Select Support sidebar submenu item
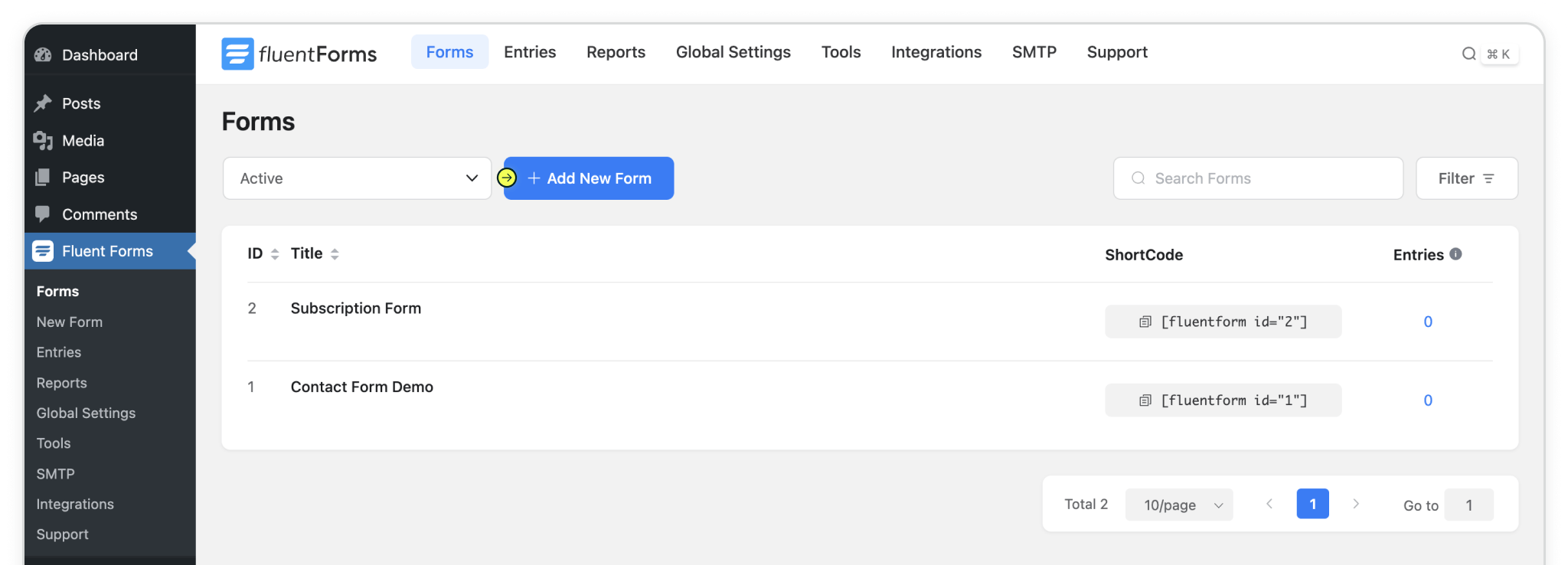The height and width of the screenshot is (565, 1568). click(x=63, y=534)
